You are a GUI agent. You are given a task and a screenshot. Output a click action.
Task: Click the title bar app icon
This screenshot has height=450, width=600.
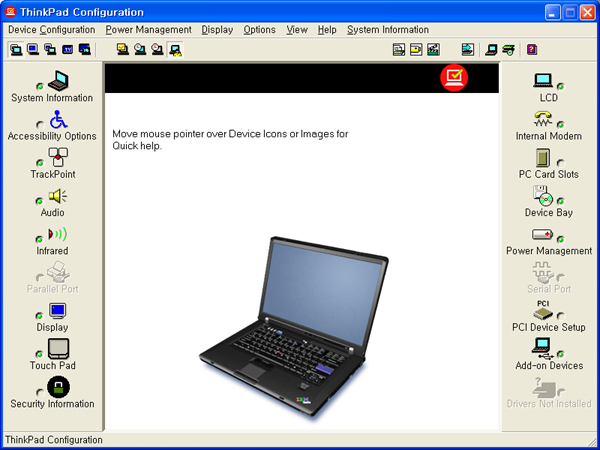point(10,12)
